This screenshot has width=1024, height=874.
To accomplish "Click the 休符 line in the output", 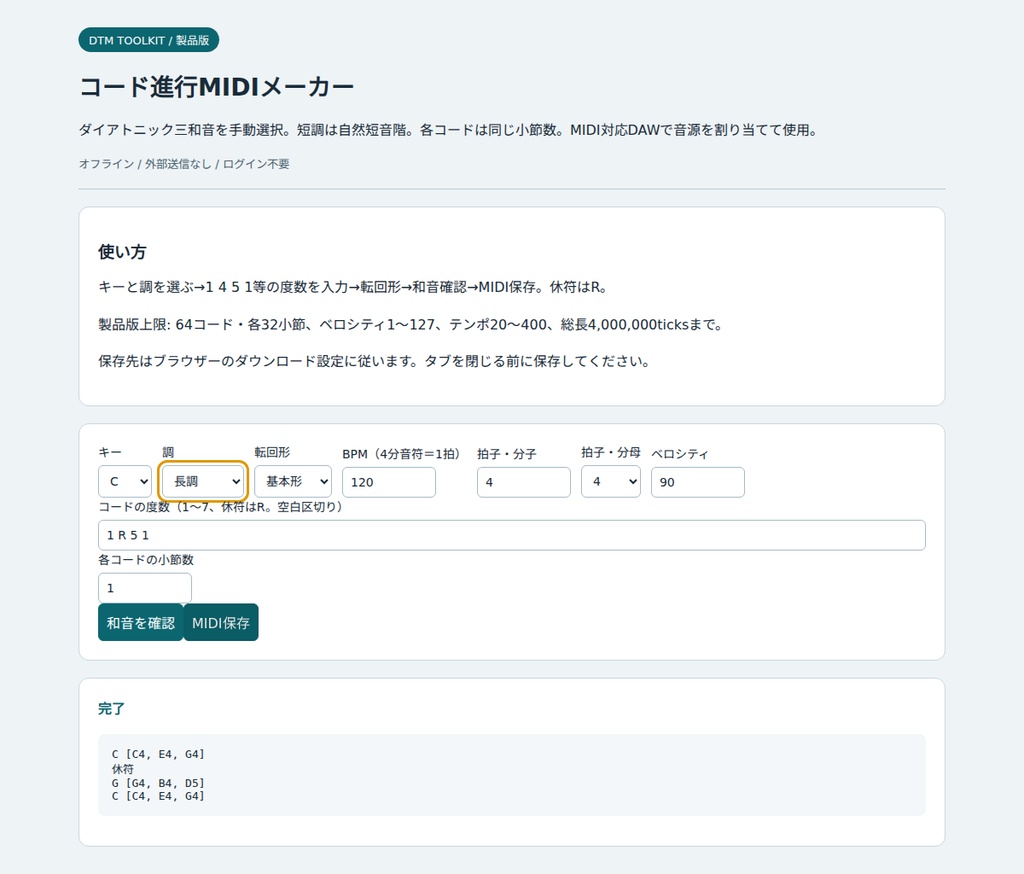I will (123, 769).
